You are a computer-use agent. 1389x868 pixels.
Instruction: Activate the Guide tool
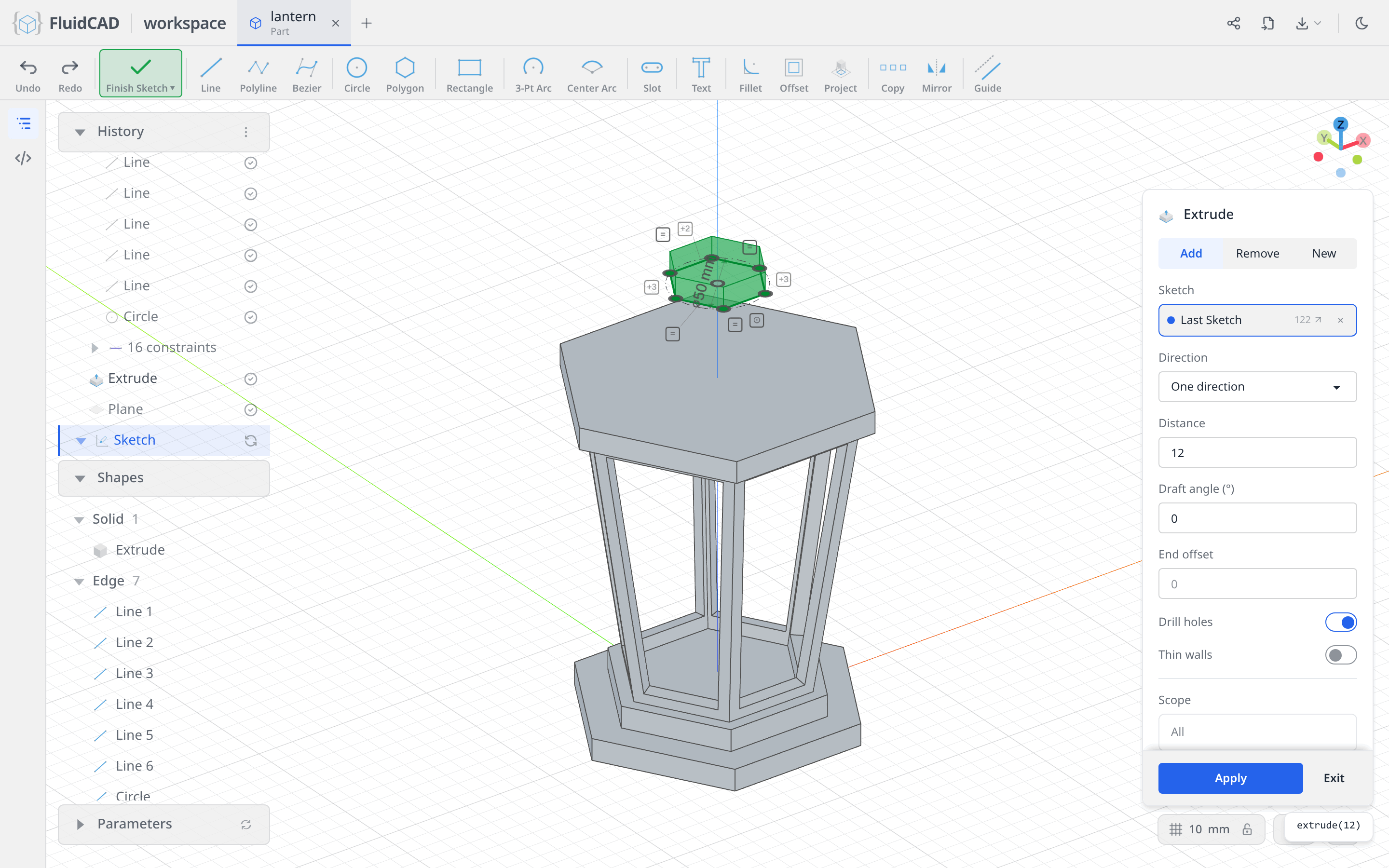987,75
